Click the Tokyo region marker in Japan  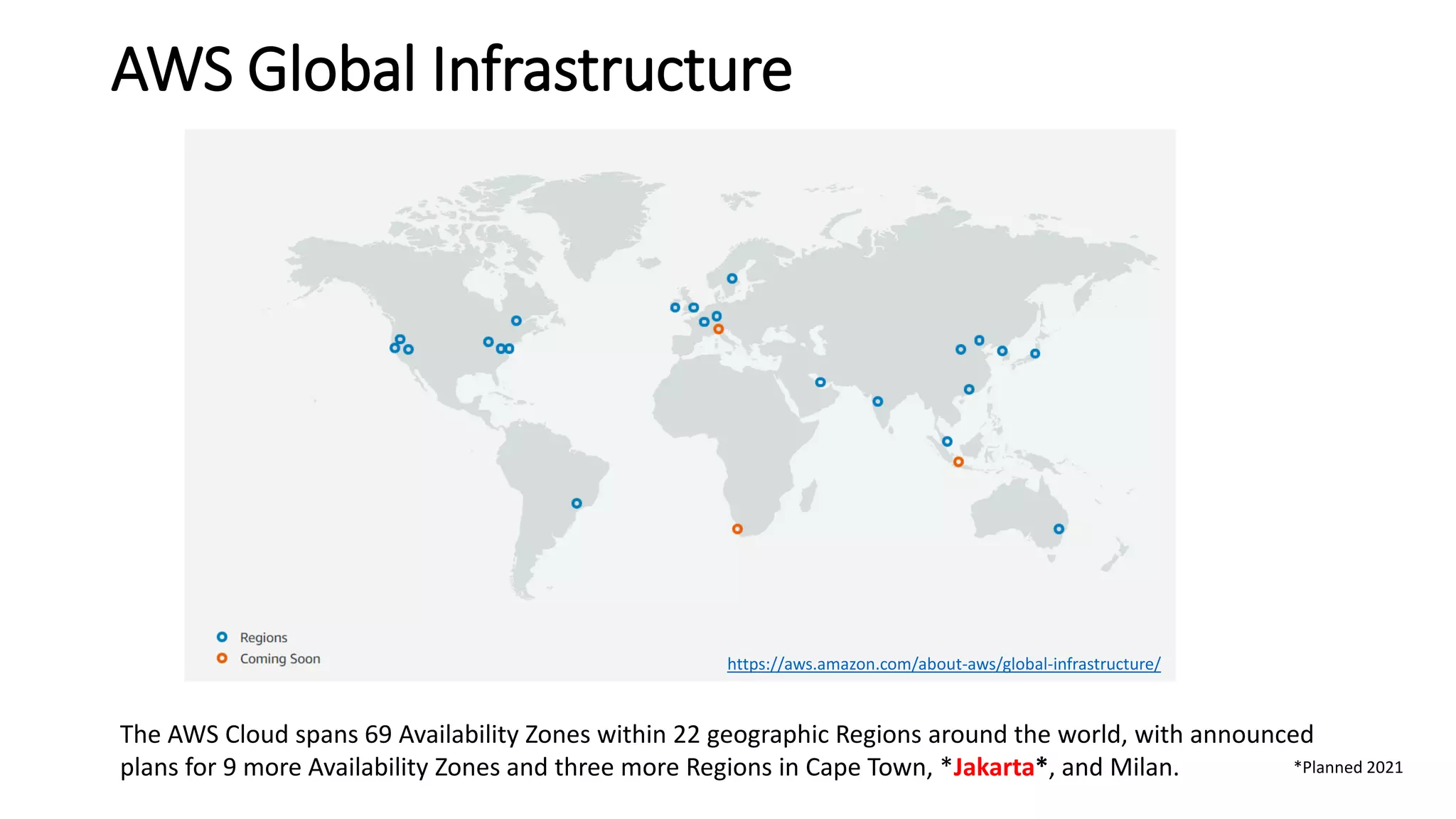tap(1035, 353)
